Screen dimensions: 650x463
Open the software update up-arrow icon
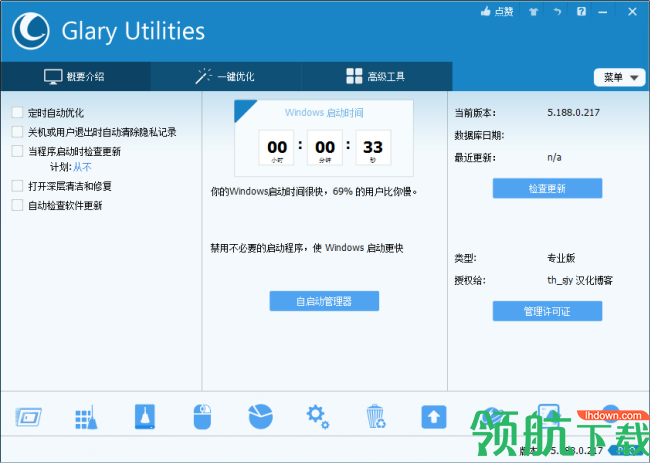point(434,417)
